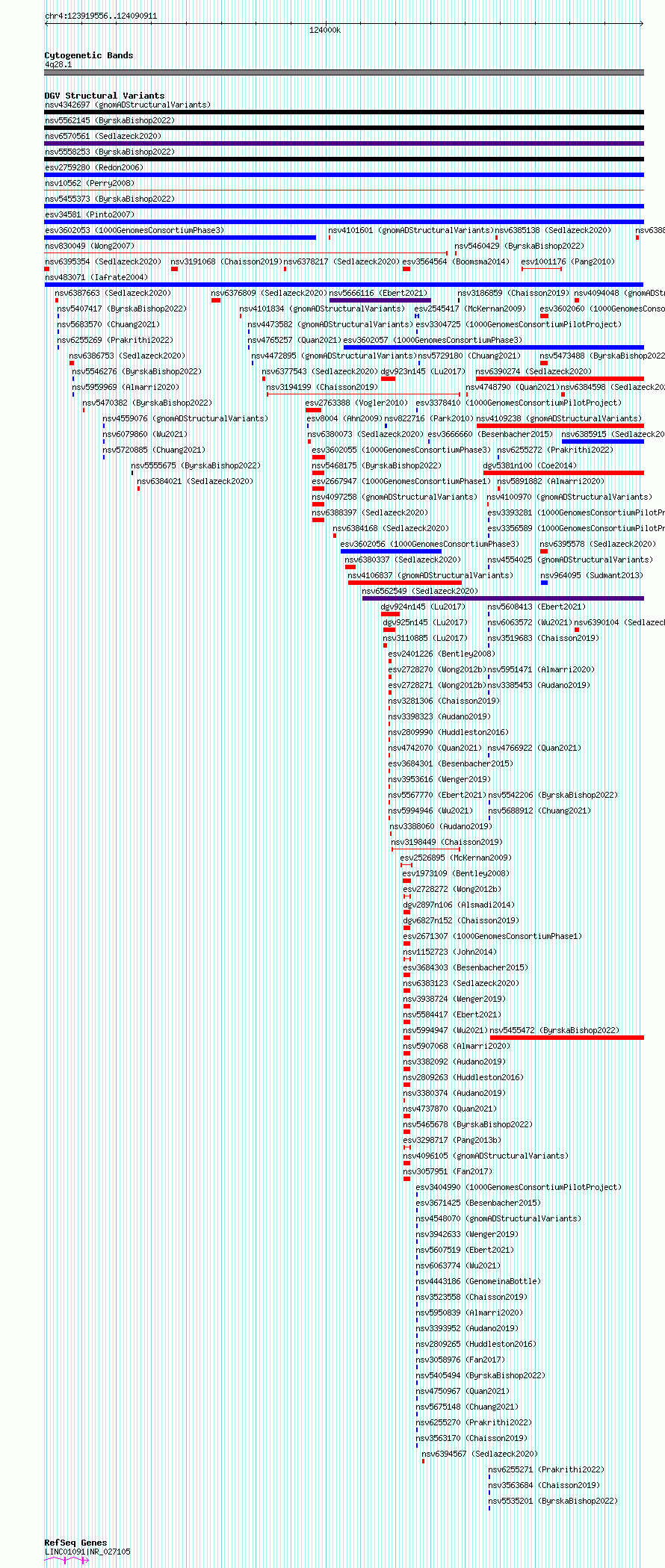The width and height of the screenshot is (665, 1568).
Task: Click the purple bar under nsv6570561
Action: point(344,143)
